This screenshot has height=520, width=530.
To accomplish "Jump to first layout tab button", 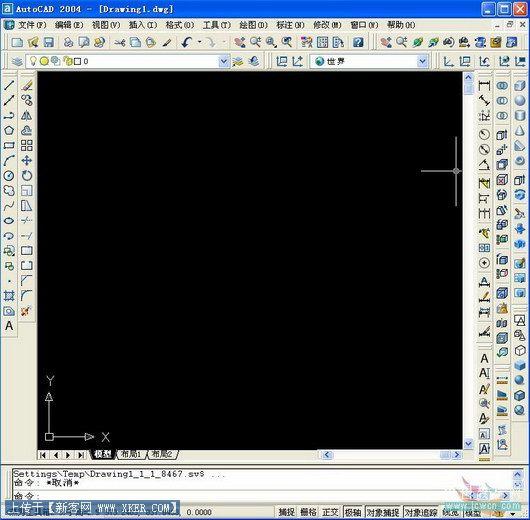I will pyautogui.click(x=43, y=455).
